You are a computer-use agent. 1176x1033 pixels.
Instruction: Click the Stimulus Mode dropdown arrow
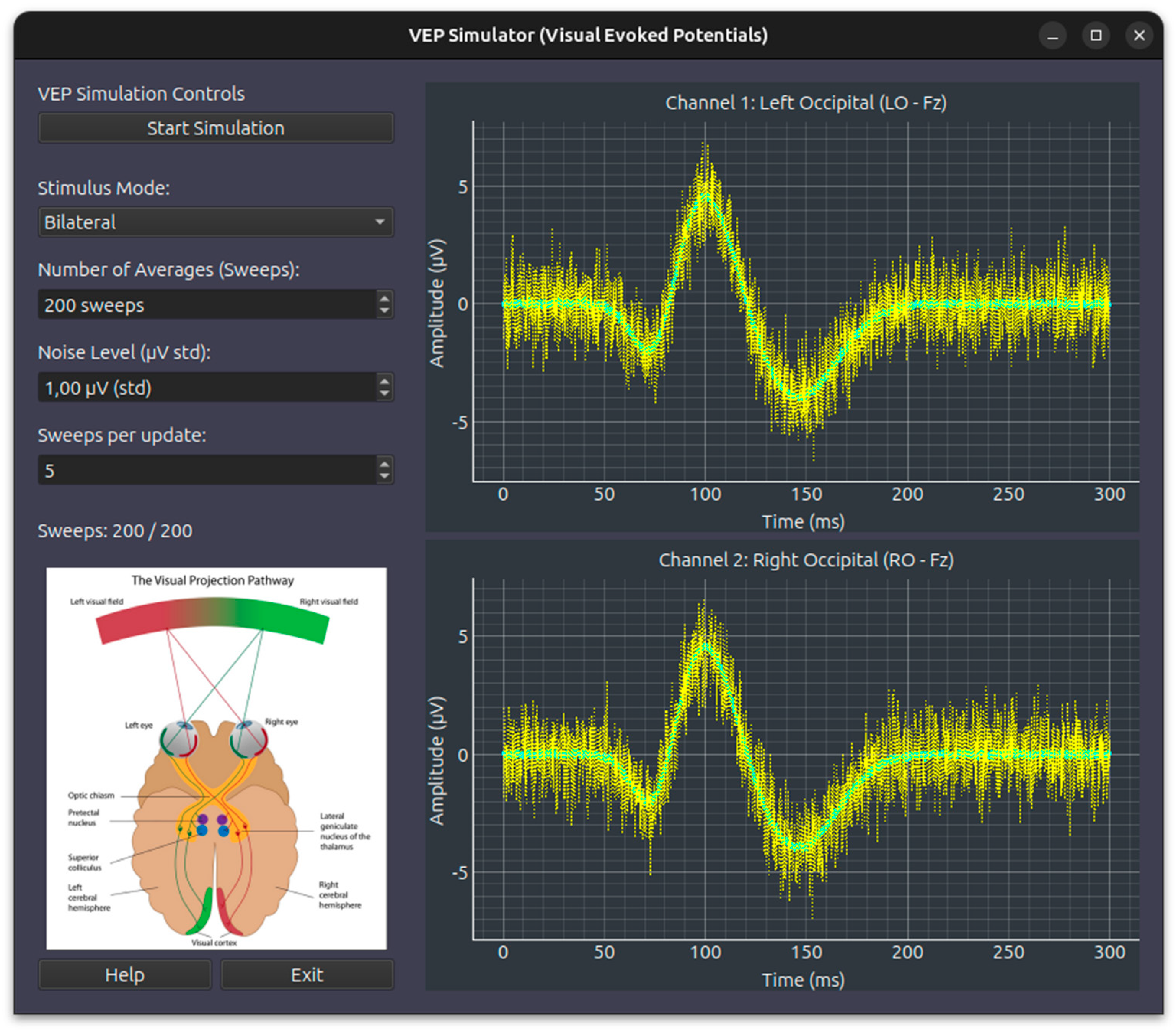[380, 222]
